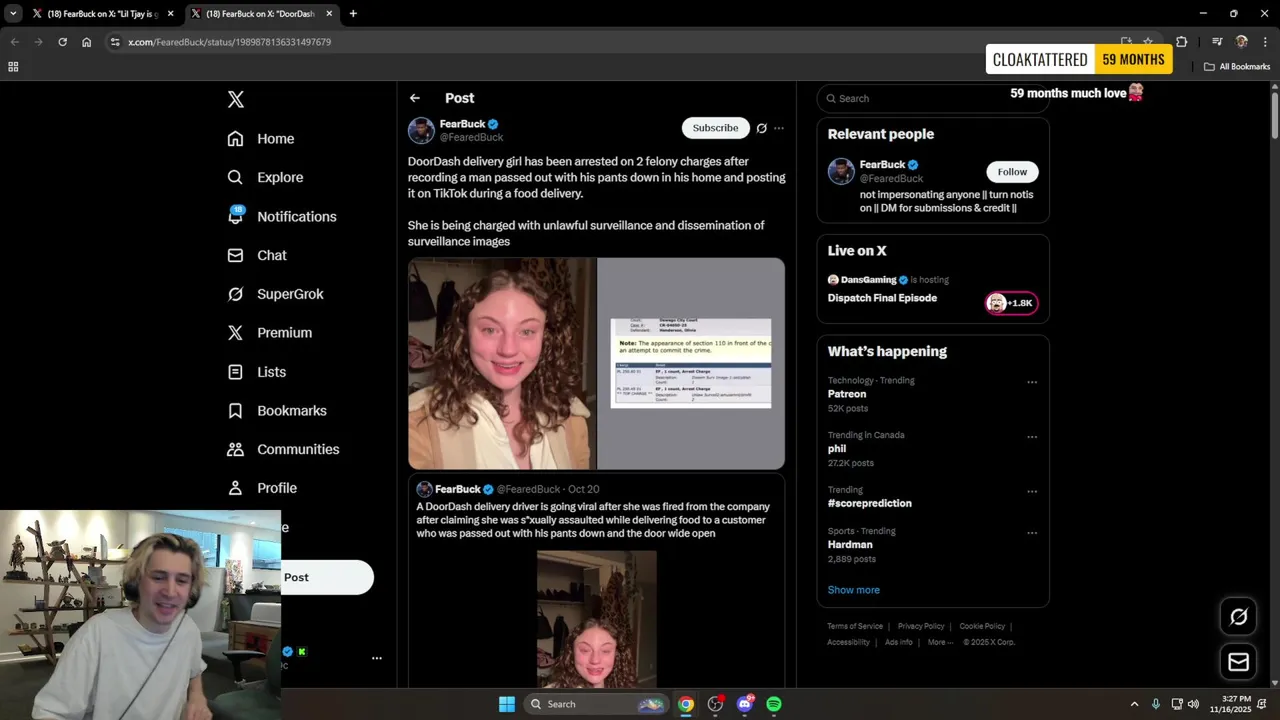Image resolution: width=1280 pixels, height=720 pixels.
Task: Open more options for Patreon trend
Action: 1032,382
